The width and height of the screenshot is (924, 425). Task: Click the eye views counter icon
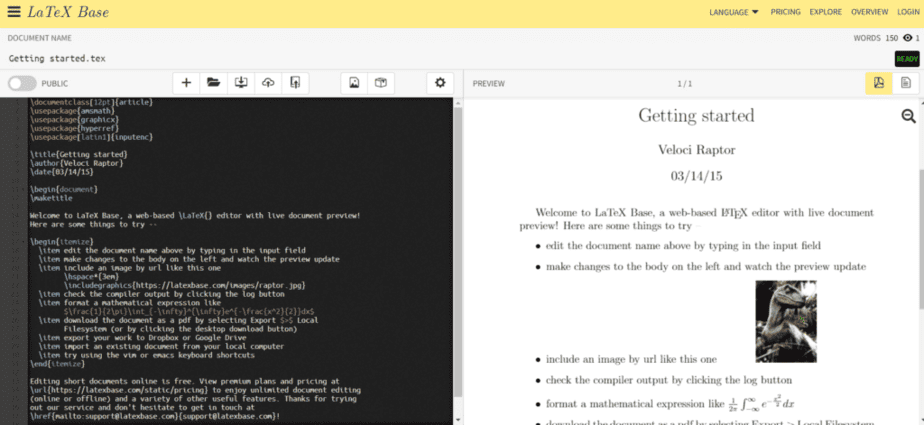click(x=908, y=38)
